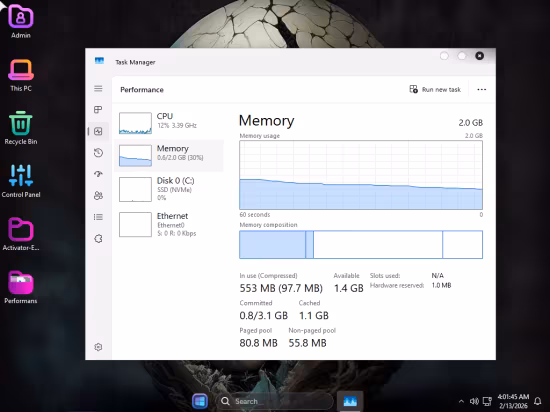Open the App history page icon

pos(98,153)
